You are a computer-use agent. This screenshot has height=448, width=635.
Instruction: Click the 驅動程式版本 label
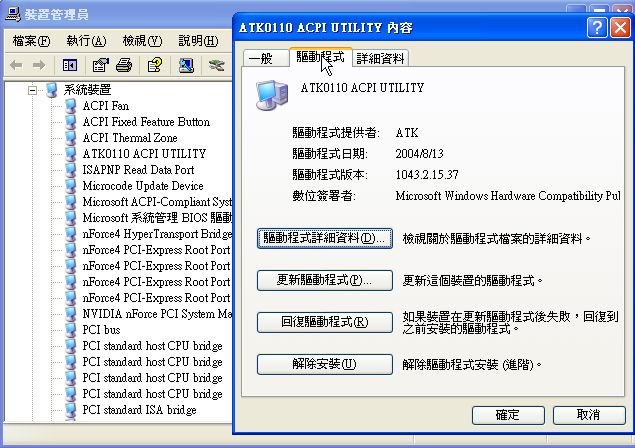(330, 175)
